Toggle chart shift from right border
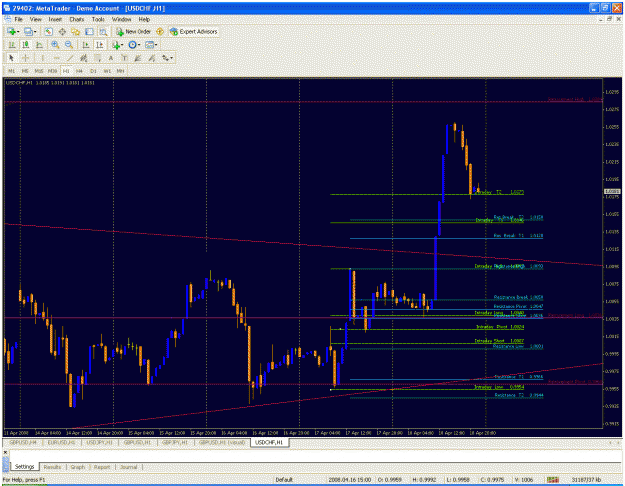This screenshot has width=625, height=486. [100, 45]
